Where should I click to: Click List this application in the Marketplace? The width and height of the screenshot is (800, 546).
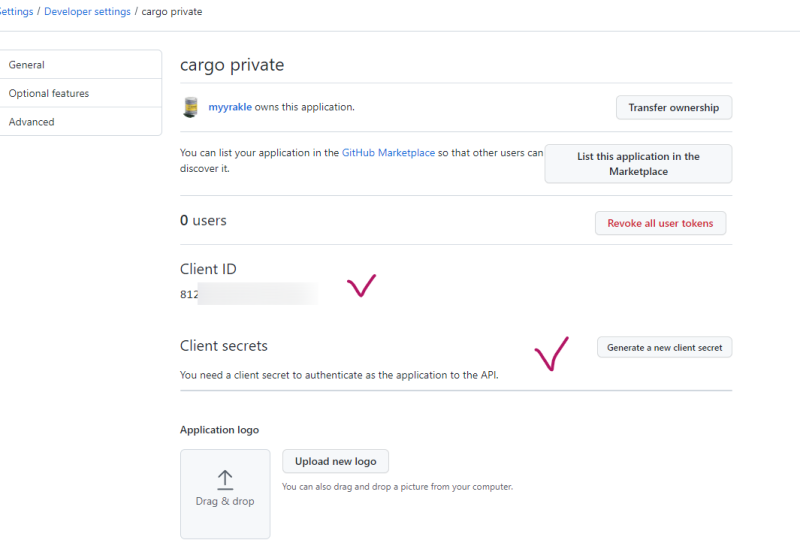point(638,164)
